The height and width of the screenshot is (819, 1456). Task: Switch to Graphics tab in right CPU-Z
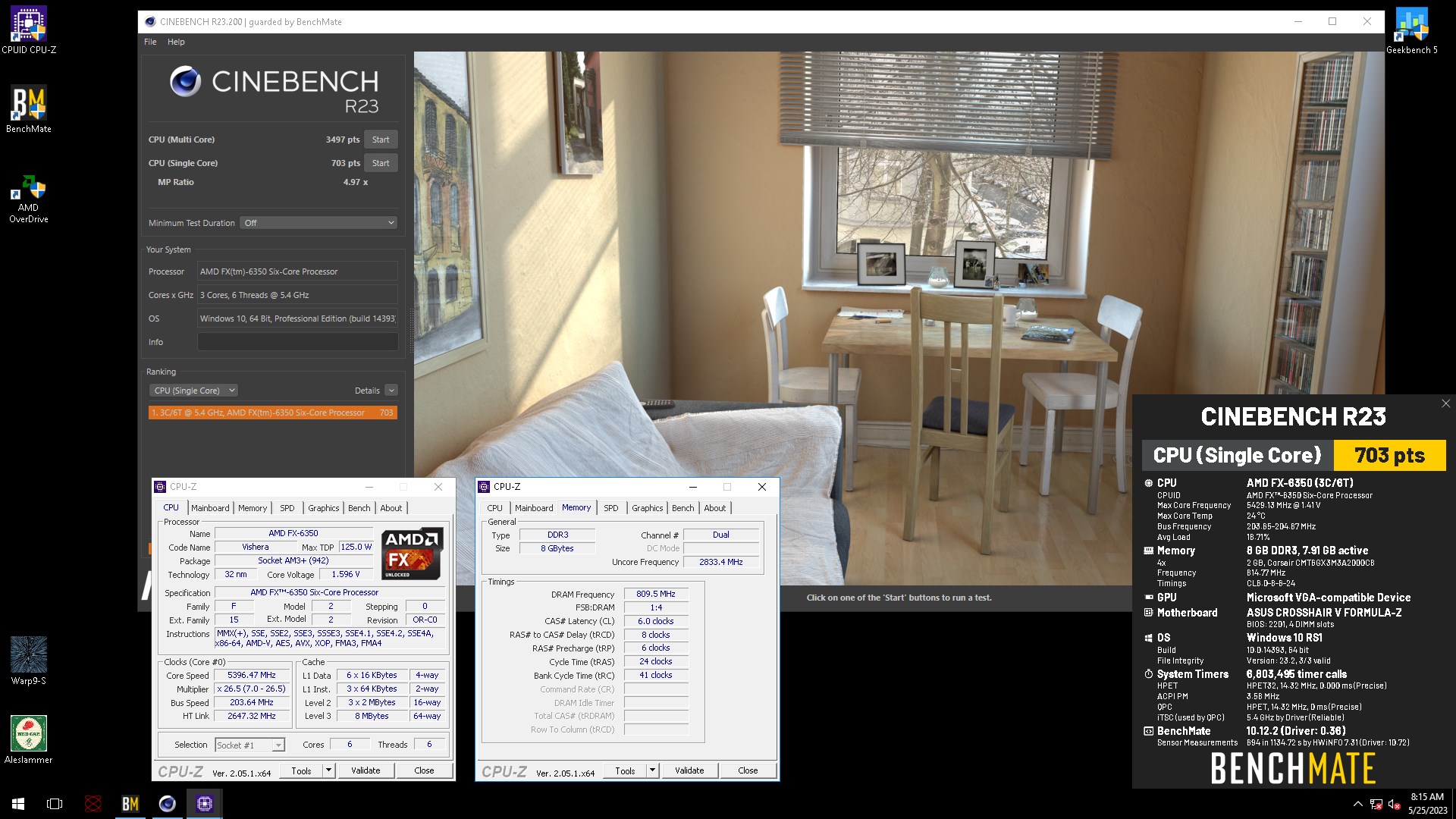click(648, 508)
